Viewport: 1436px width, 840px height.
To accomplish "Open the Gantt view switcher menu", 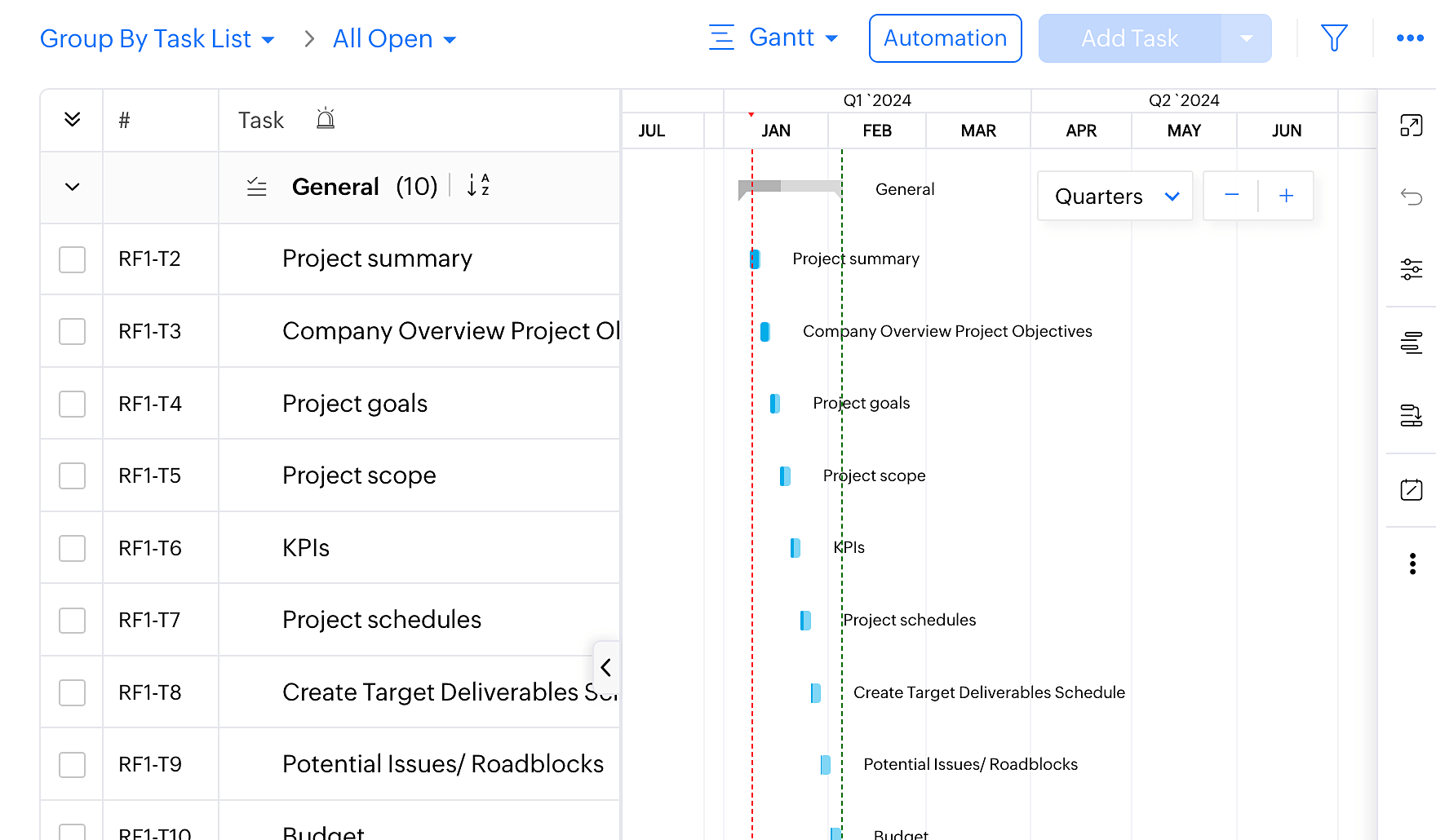I will (774, 38).
